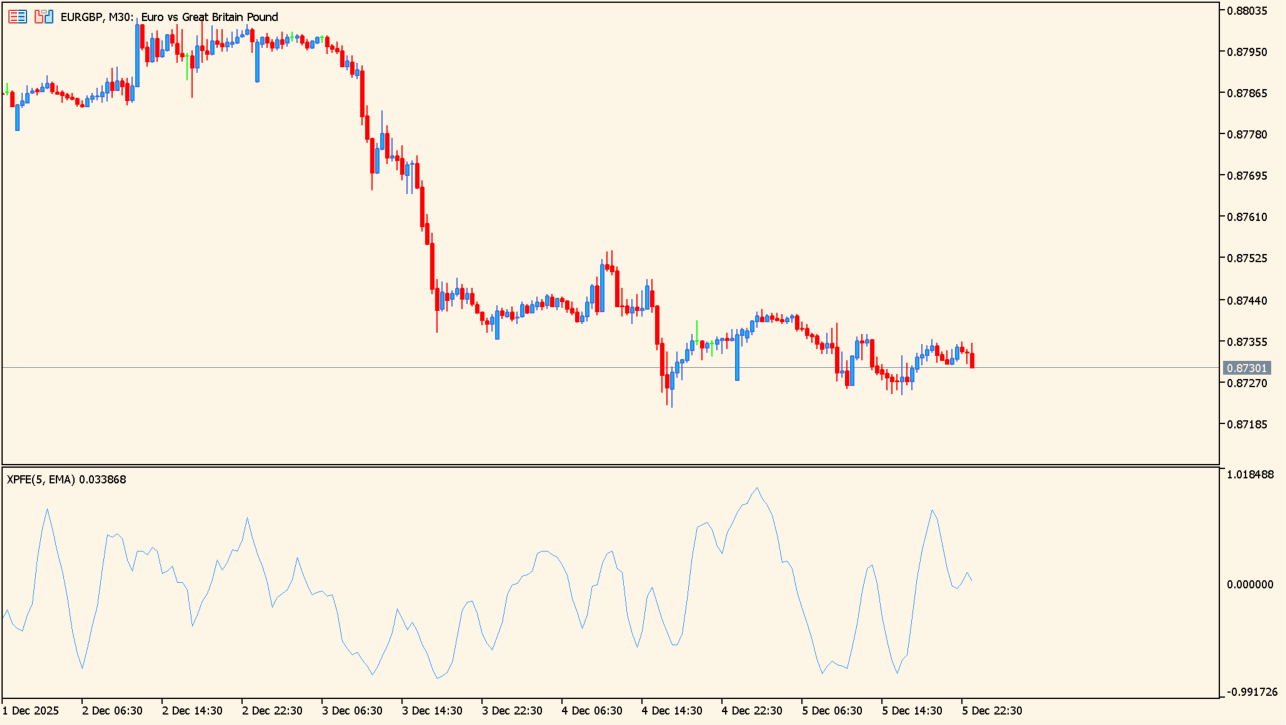Click the last red candle on the chart

click(972, 358)
